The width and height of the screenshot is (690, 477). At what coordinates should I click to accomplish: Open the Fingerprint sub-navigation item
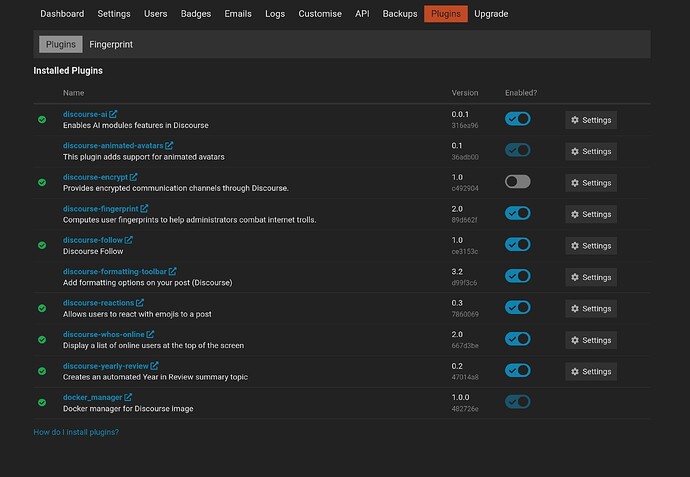[111, 44]
